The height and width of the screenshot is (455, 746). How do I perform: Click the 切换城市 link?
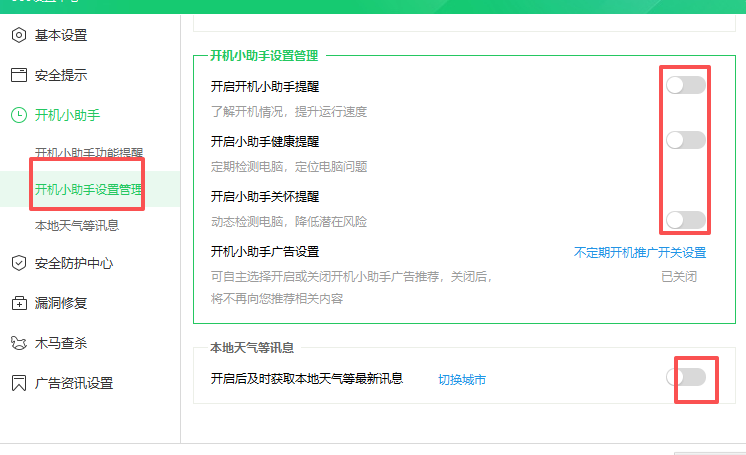tap(462, 380)
